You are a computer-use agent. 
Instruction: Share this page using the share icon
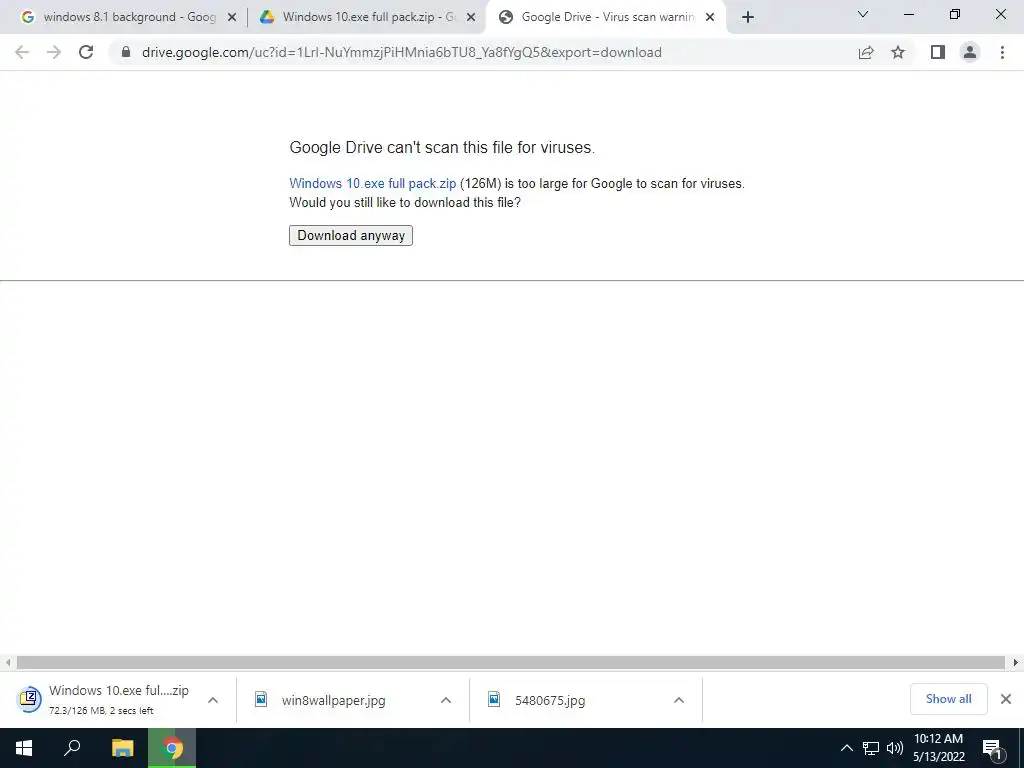(866, 52)
